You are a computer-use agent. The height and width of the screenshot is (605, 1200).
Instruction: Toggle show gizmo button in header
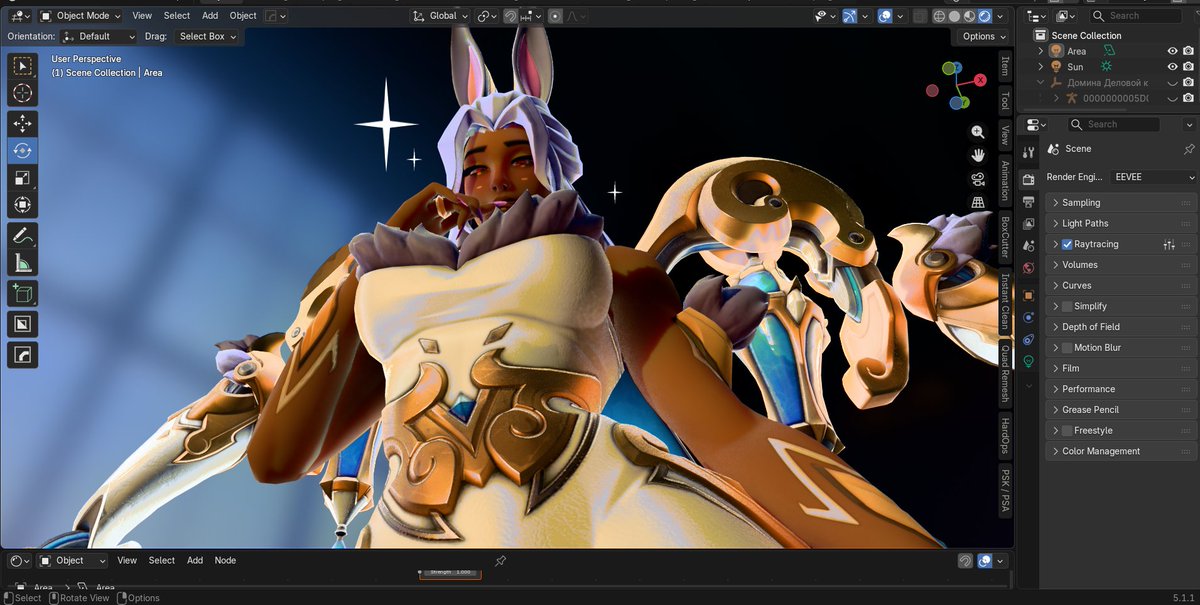851,16
